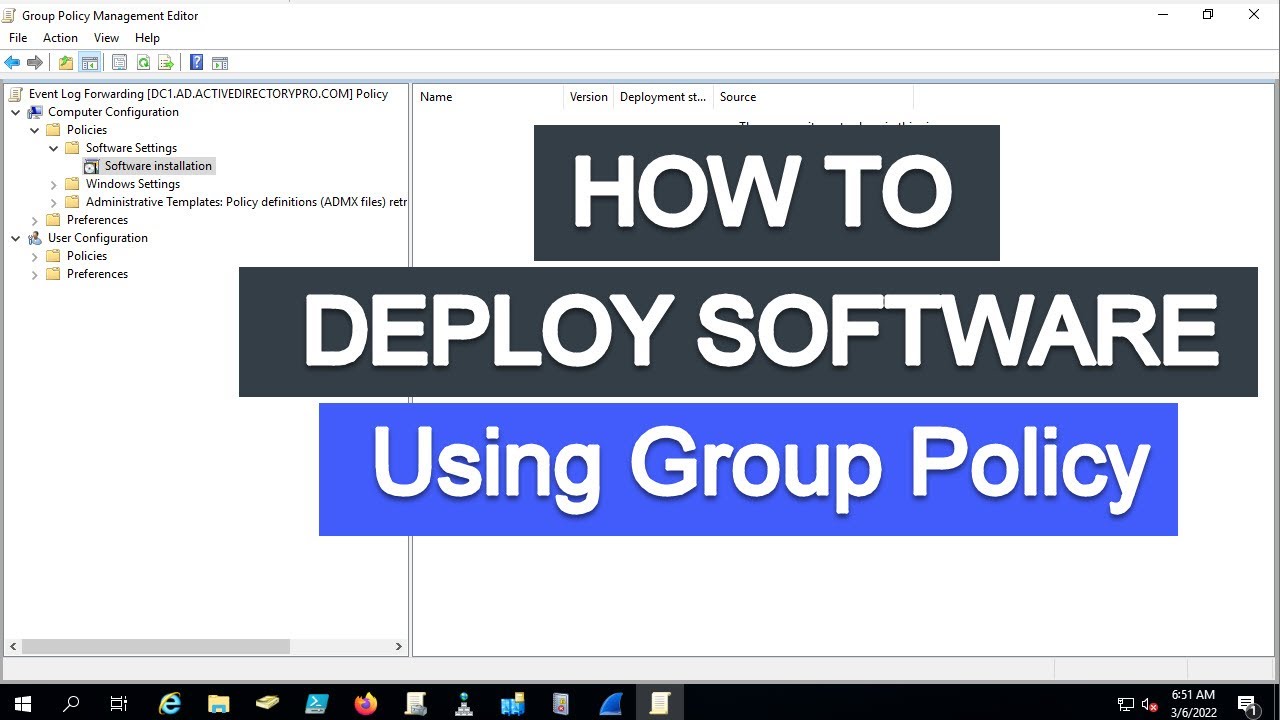
Task: Click the Computer Configuration node icon
Action: click(35, 112)
